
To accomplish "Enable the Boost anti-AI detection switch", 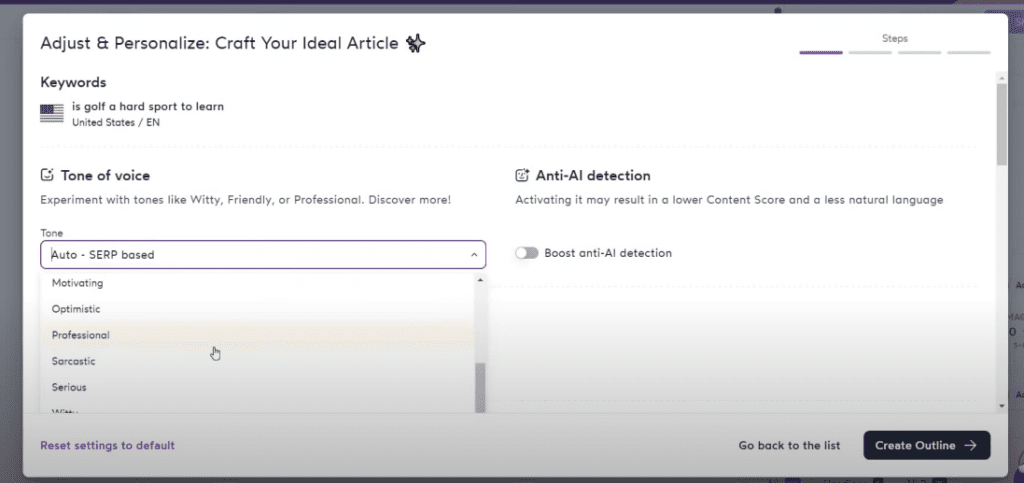I will 526,253.
